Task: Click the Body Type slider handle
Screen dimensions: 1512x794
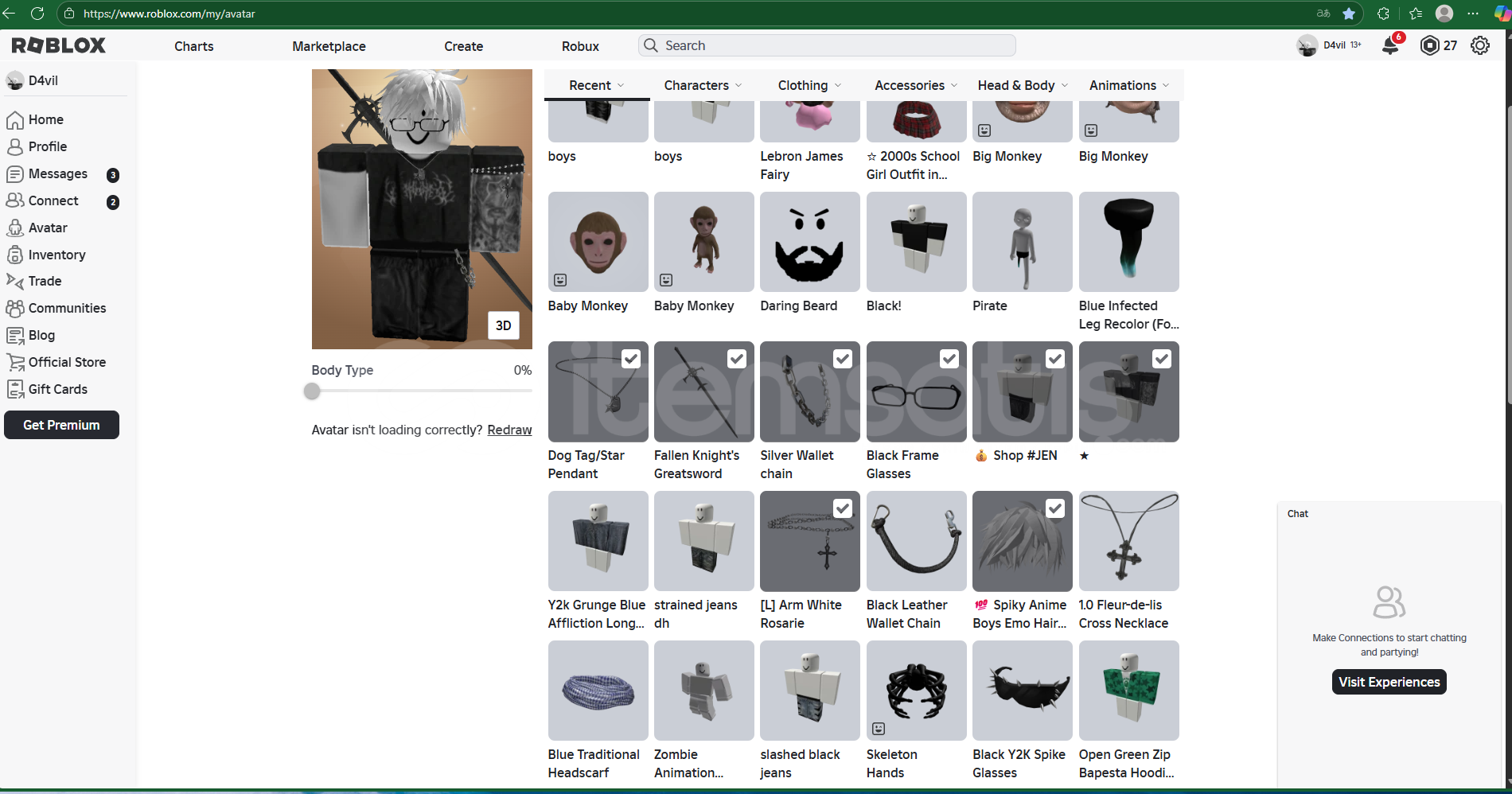Action: [312, 391]
